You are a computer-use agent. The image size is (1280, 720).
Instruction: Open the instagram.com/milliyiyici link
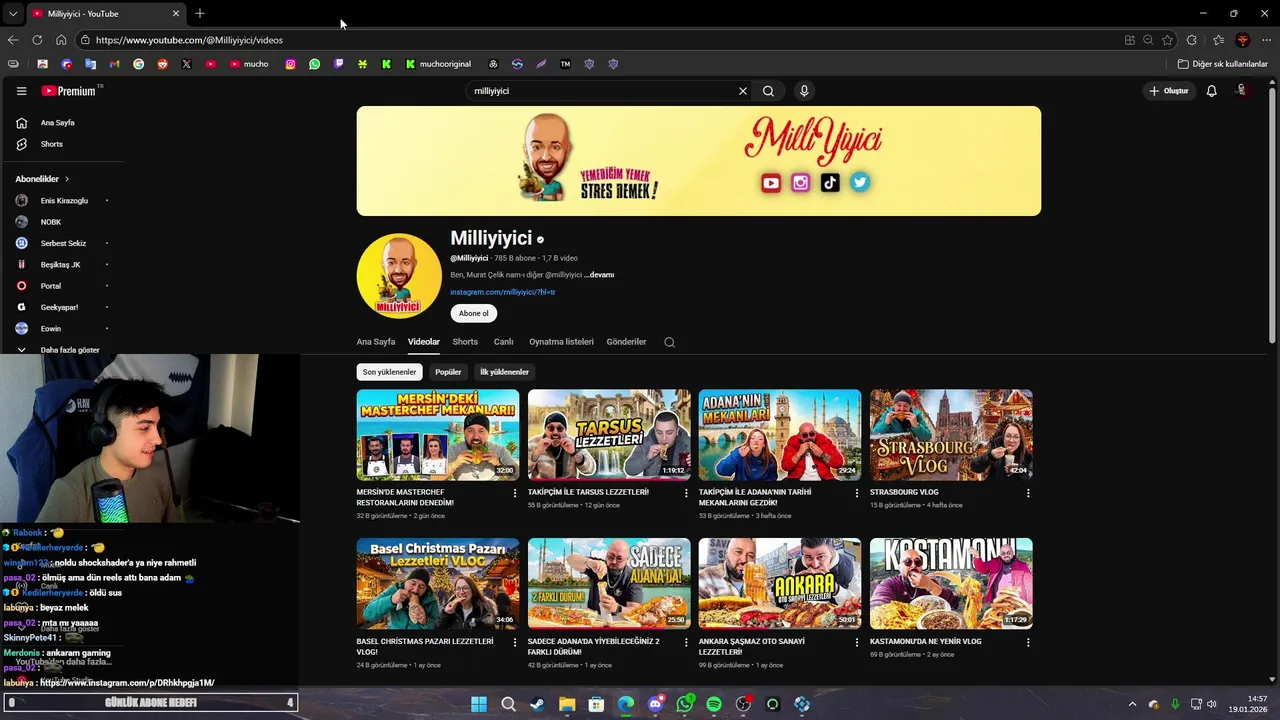[503, 292]
